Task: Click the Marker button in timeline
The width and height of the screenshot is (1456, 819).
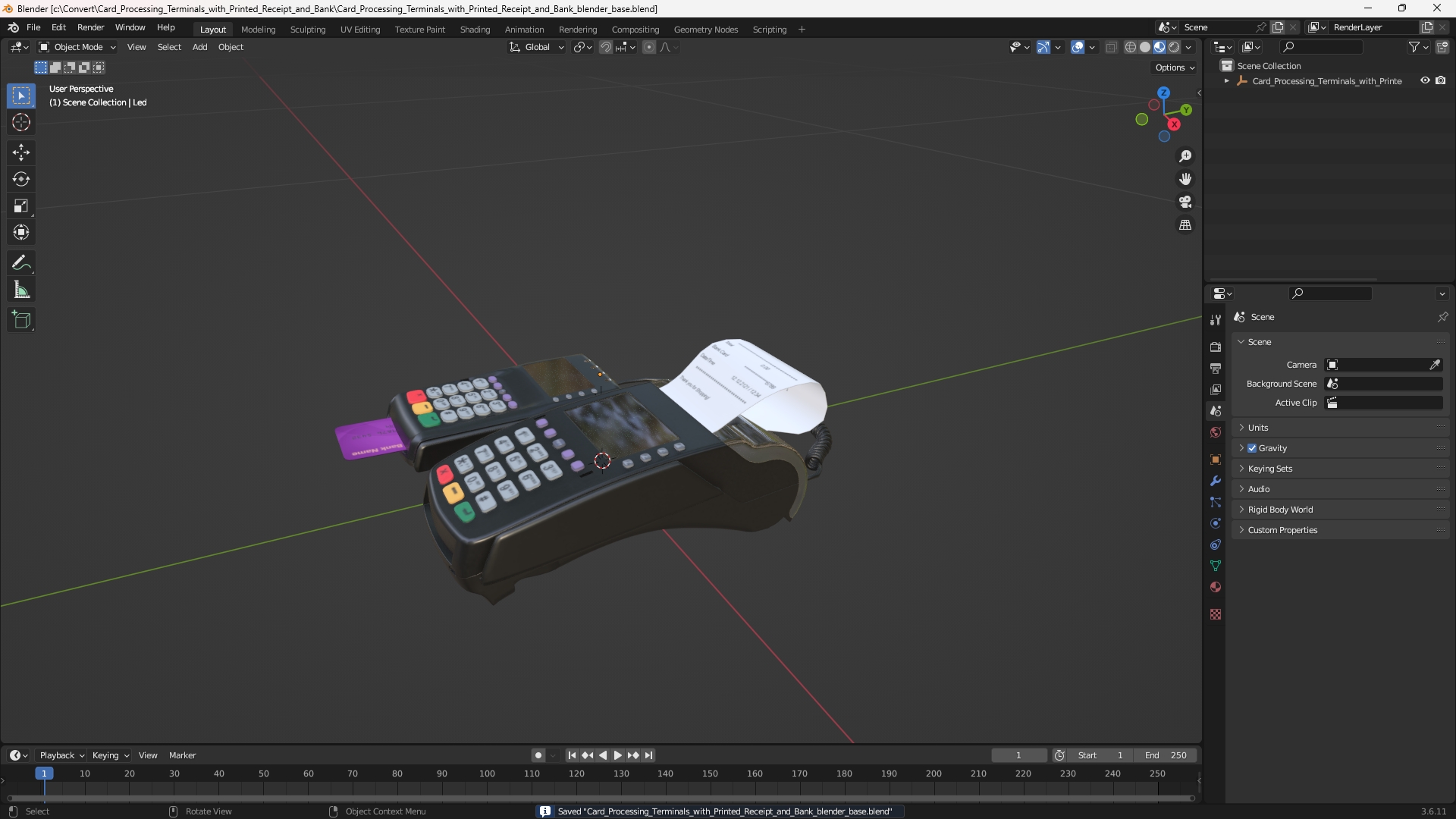Action: click(182, 755)
